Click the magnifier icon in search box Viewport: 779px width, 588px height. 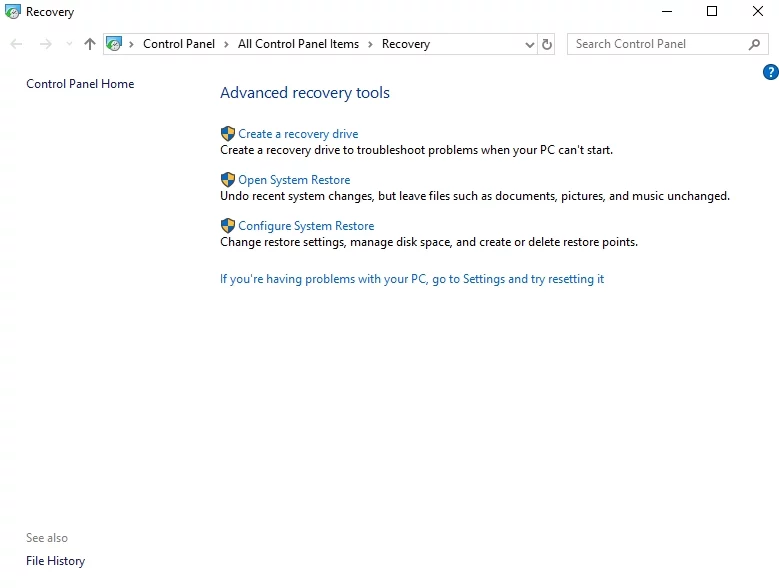click(x=755, y=44)
